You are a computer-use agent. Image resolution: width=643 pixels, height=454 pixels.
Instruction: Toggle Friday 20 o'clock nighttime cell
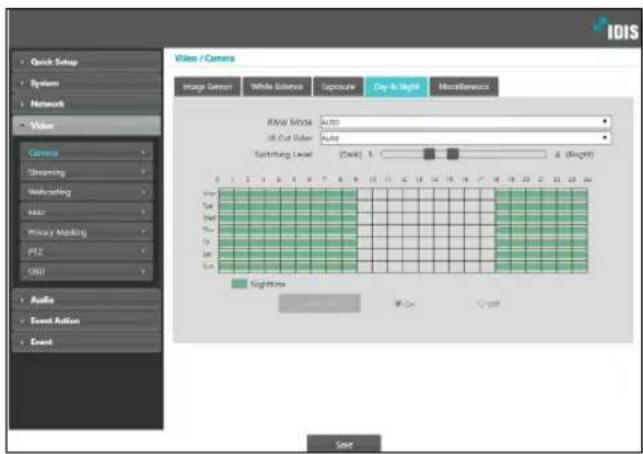click(x=534, y=242)
